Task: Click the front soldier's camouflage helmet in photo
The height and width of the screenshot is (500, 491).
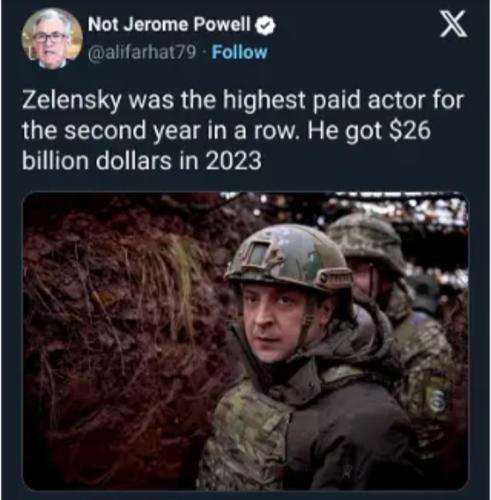Action: [x=287, y=258]
